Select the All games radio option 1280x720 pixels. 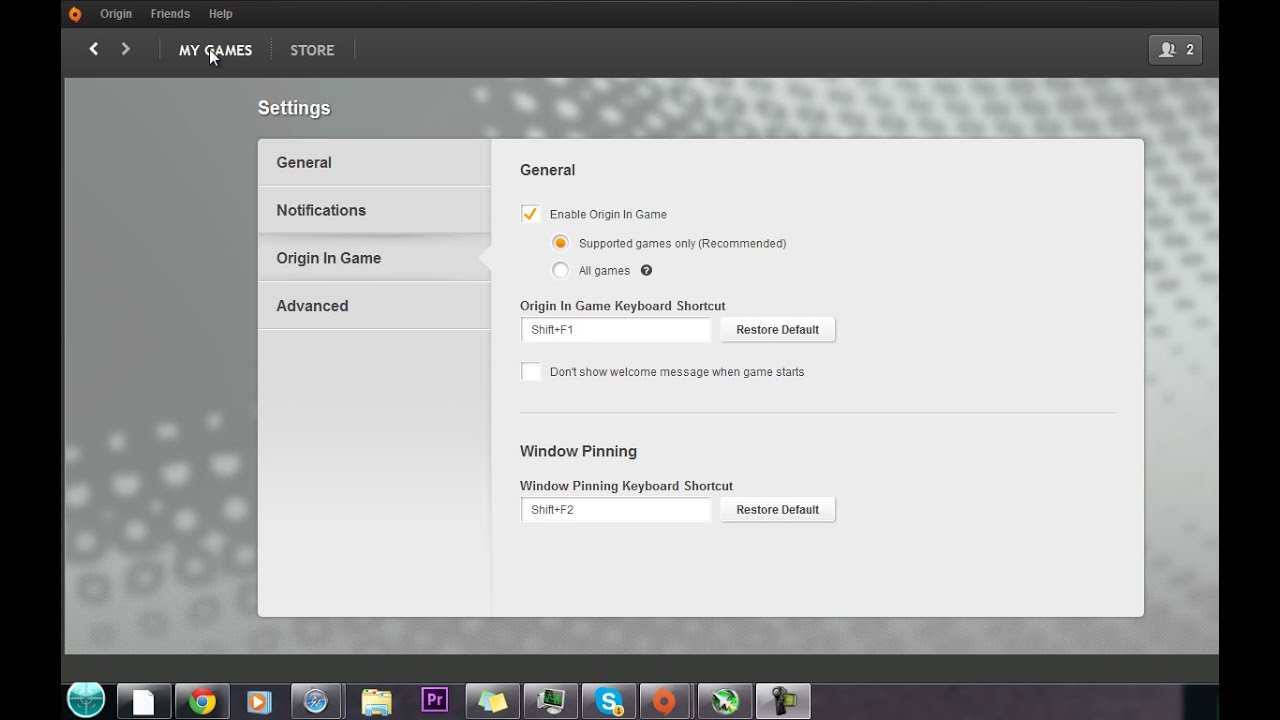[560, 270]
